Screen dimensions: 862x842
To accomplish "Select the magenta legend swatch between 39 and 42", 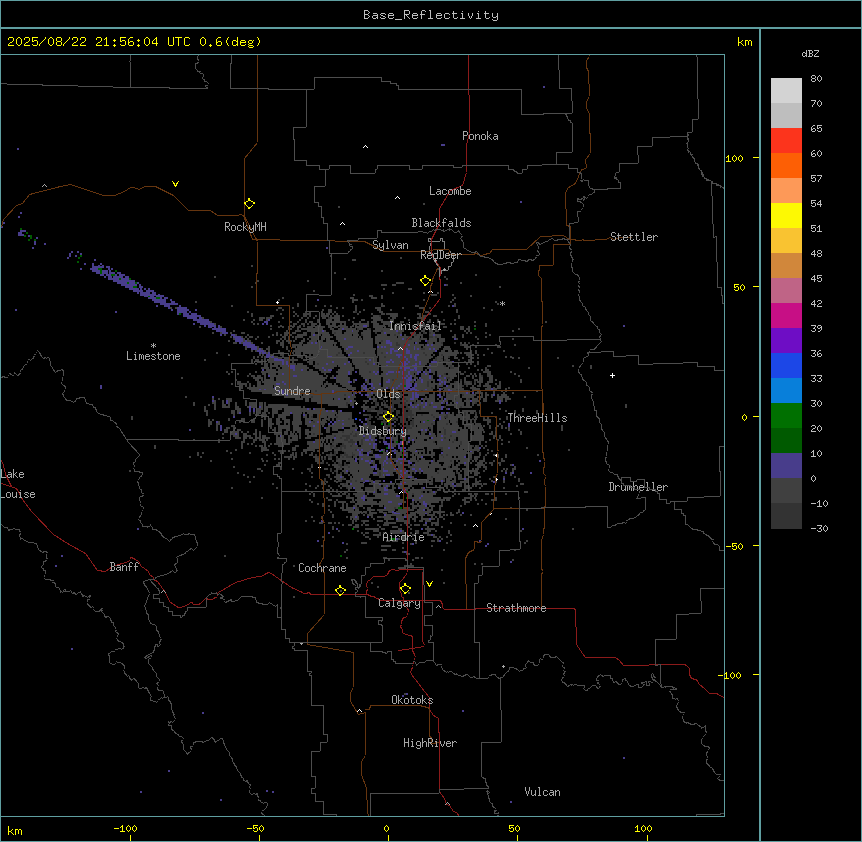I will click(x=786, y=316).
